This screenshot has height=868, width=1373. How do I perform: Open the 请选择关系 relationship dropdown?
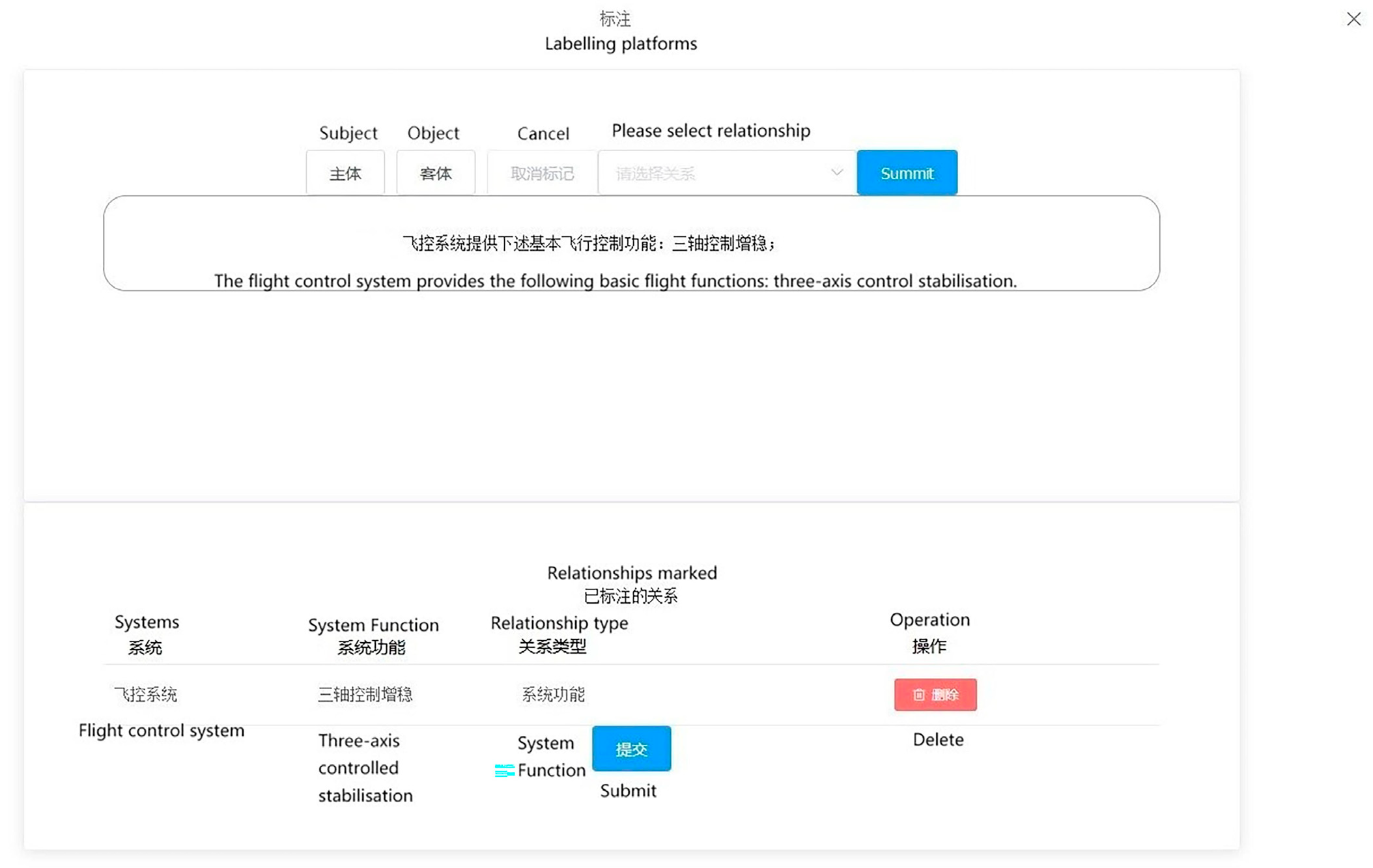(x=716, y=173)
